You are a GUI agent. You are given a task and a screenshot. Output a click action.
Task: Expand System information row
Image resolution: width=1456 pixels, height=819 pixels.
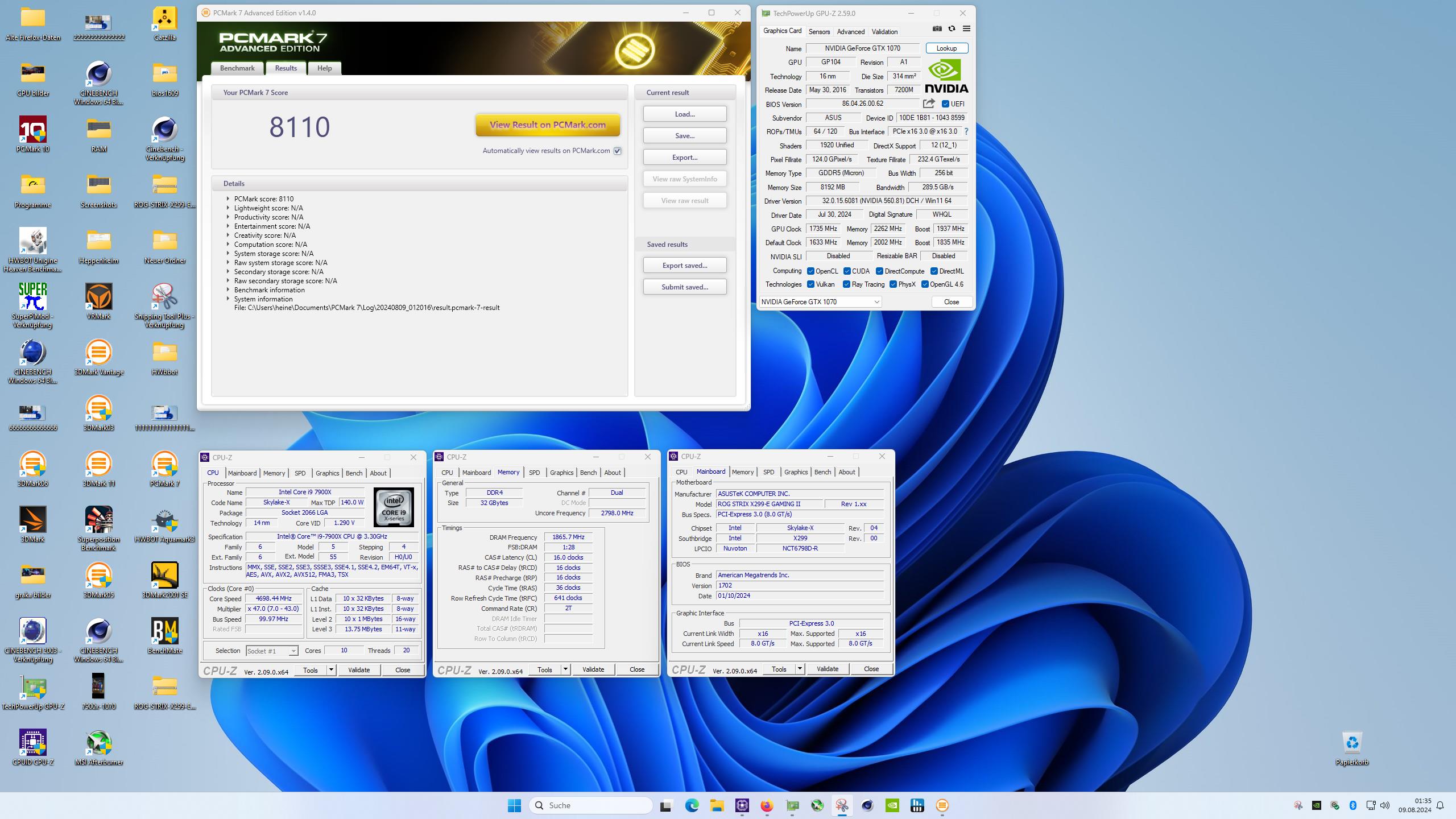(228, 299)
